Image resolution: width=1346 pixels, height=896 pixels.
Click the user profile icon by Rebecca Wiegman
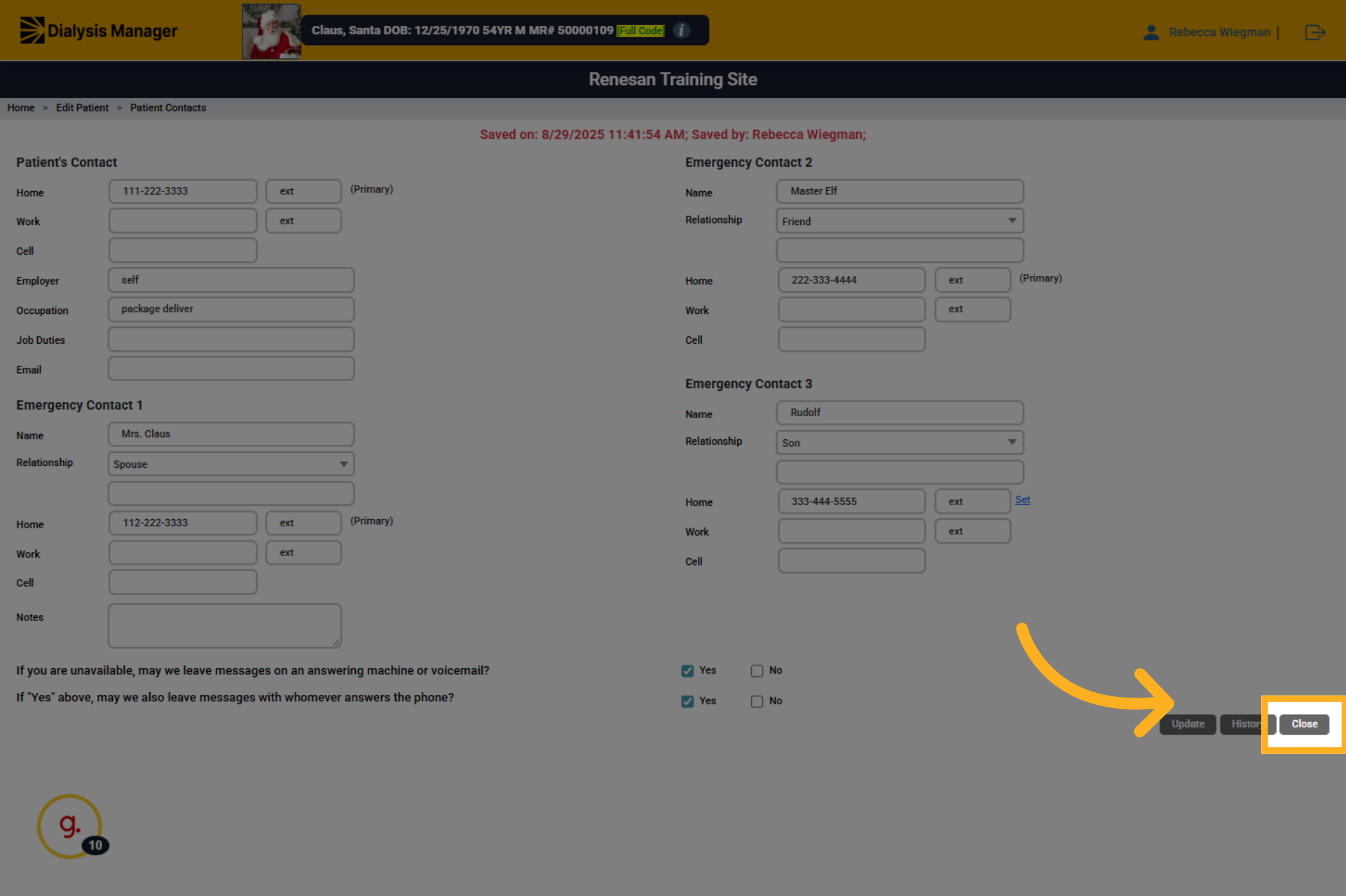(1151, 32)
